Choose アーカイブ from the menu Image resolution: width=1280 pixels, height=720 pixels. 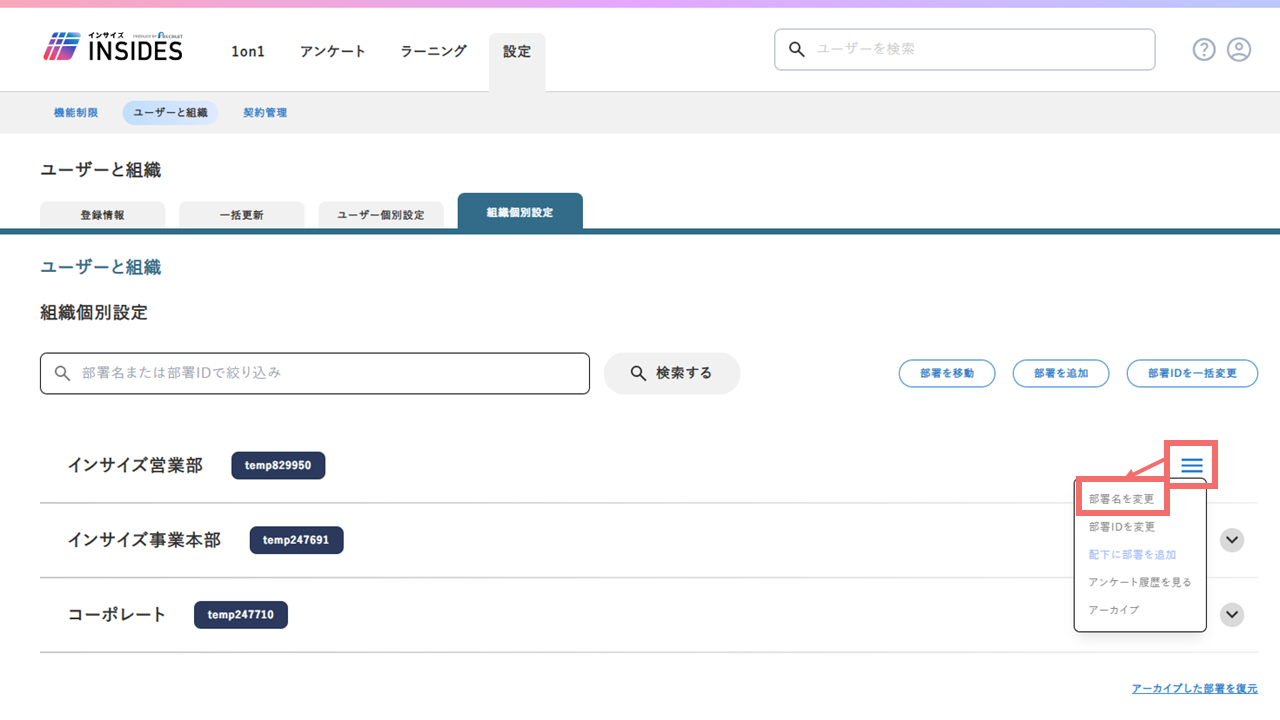click(1114, 610)
